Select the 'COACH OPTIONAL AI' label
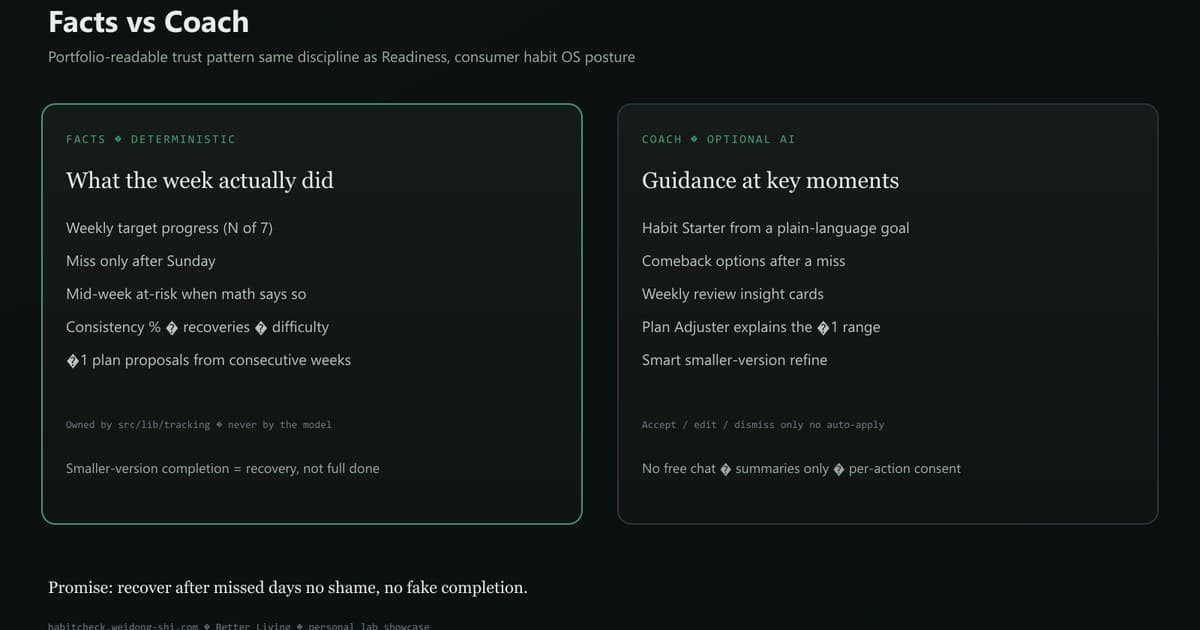 pyautogui.click(x=719, y=139)
